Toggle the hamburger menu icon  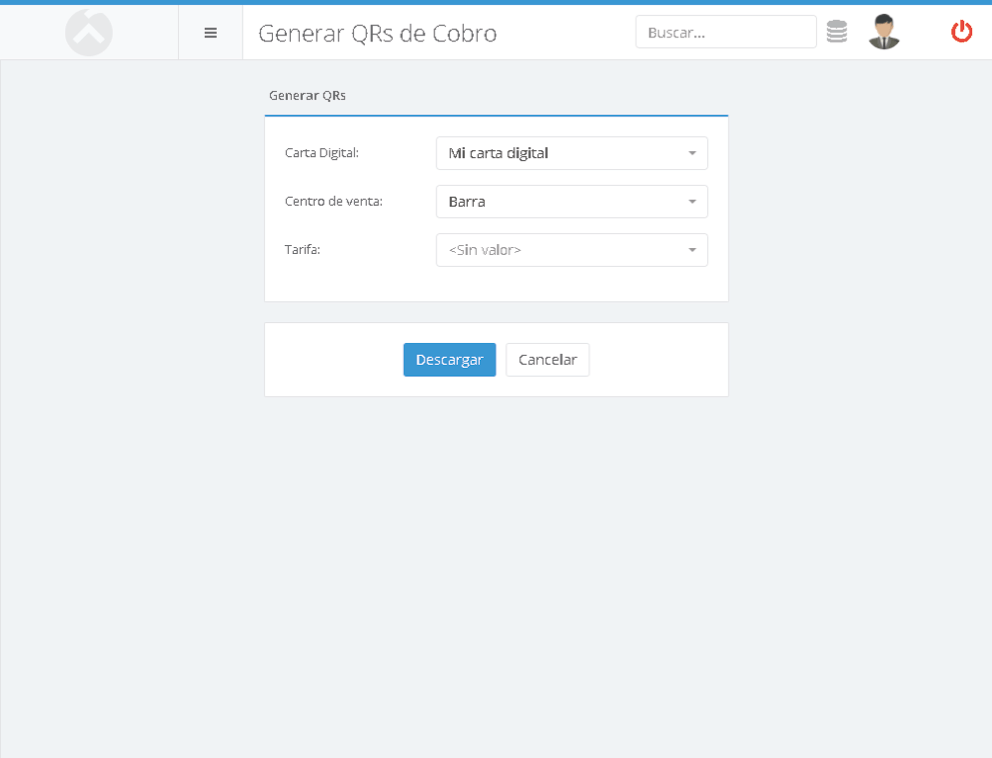coord(211,33)
